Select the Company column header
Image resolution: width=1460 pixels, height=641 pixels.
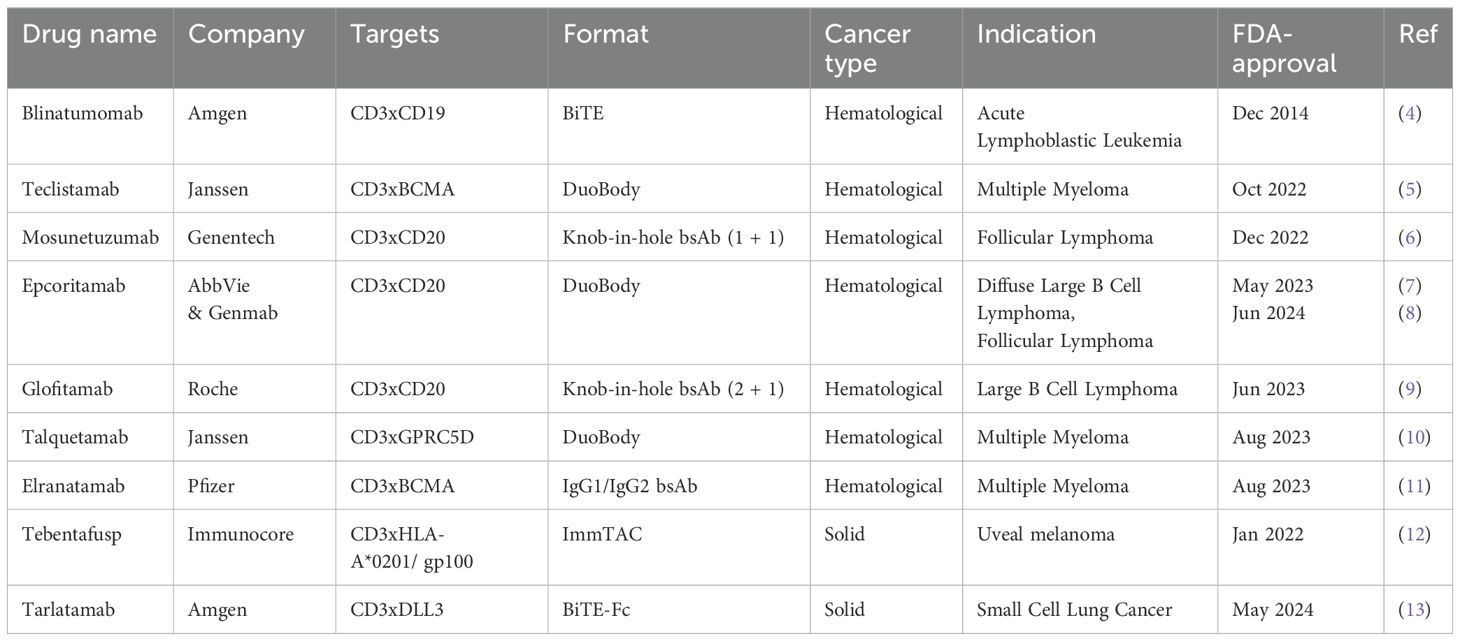click(246, 34)
